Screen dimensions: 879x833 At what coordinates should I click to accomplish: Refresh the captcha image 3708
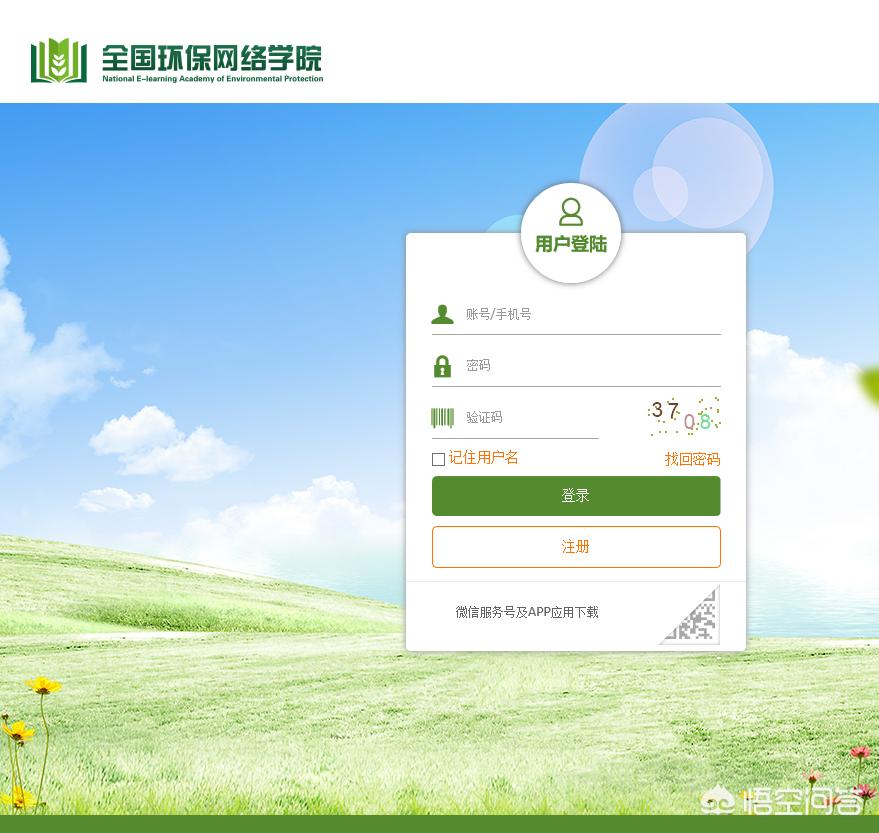click(683, 416)
